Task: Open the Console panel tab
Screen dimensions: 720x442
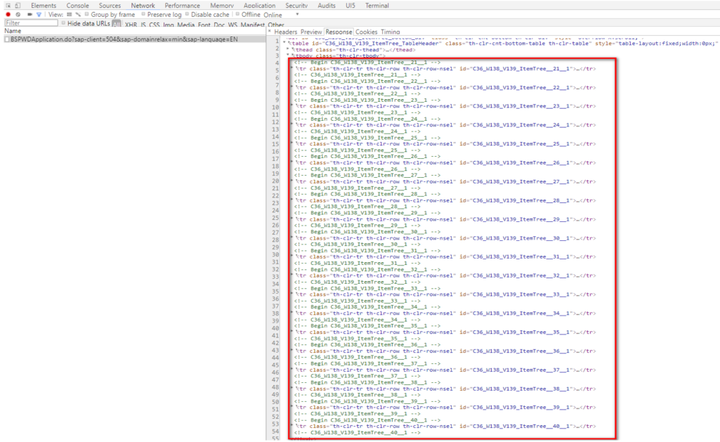Action: (x=78, y=6)
